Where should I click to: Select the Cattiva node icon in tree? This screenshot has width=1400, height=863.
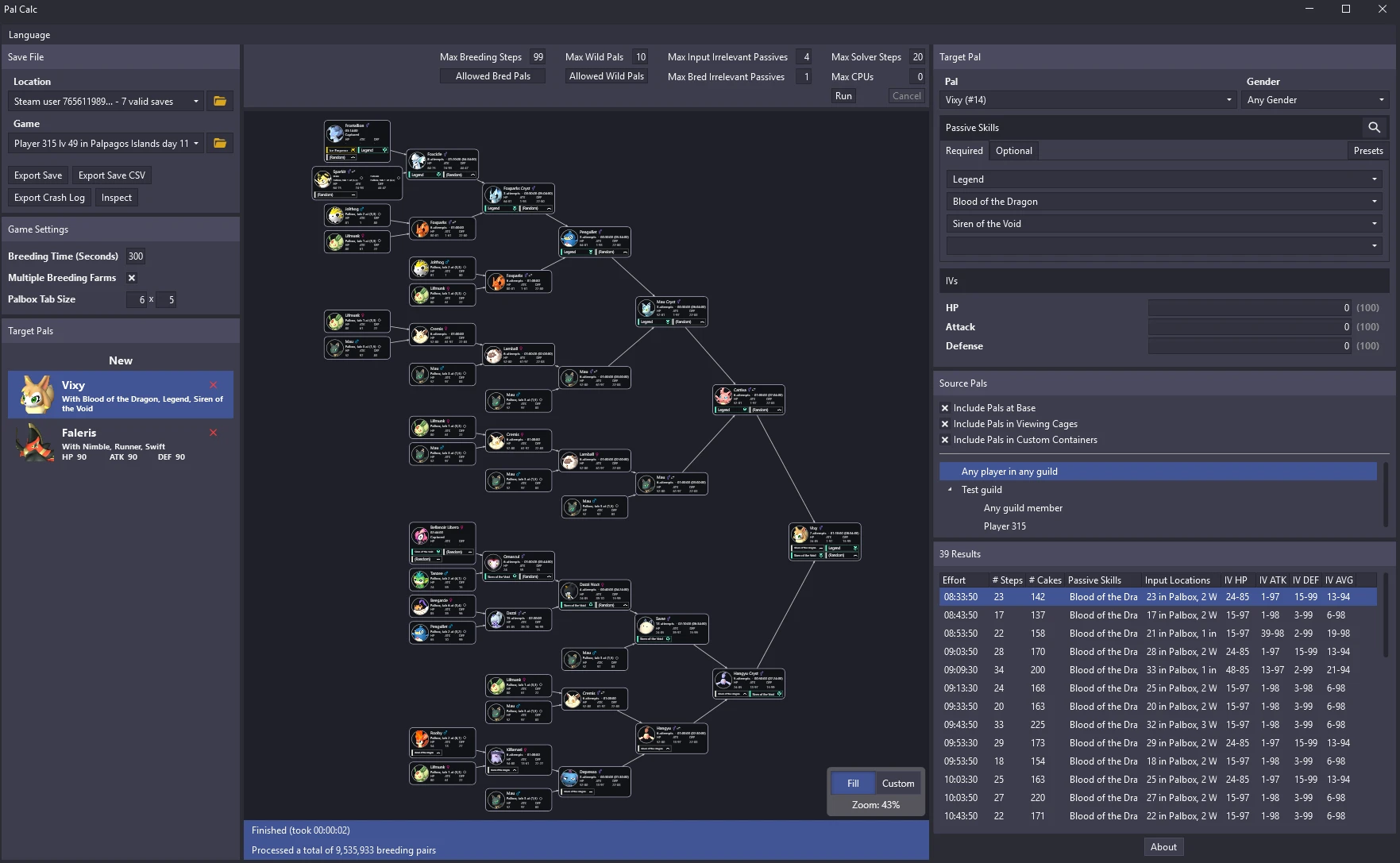tap(723, 396)
